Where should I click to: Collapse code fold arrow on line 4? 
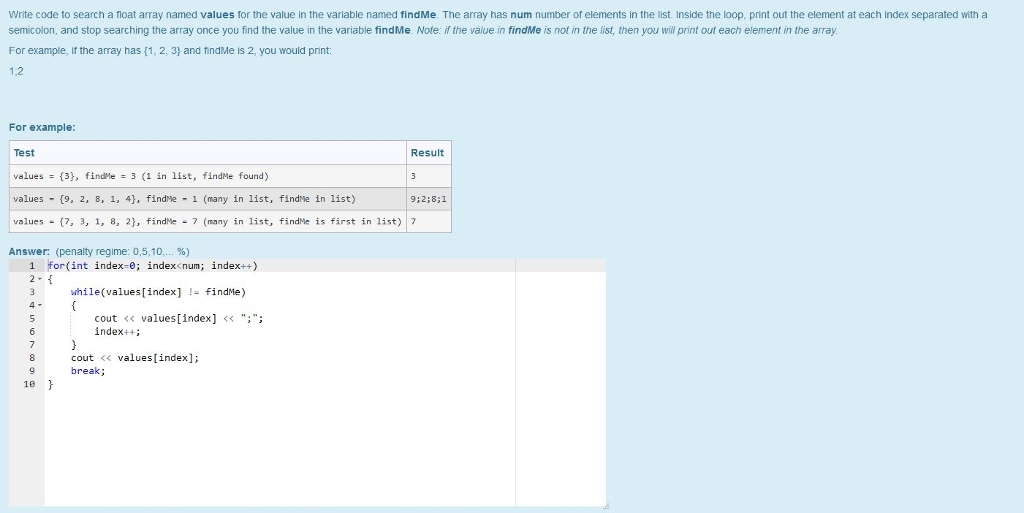[40, 305]
